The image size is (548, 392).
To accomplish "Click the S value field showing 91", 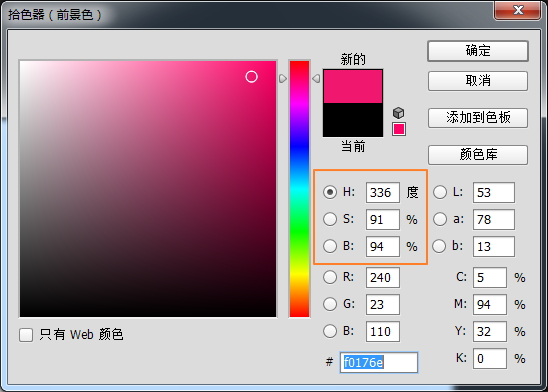I will pyautogui.click(x=383, y=219).
